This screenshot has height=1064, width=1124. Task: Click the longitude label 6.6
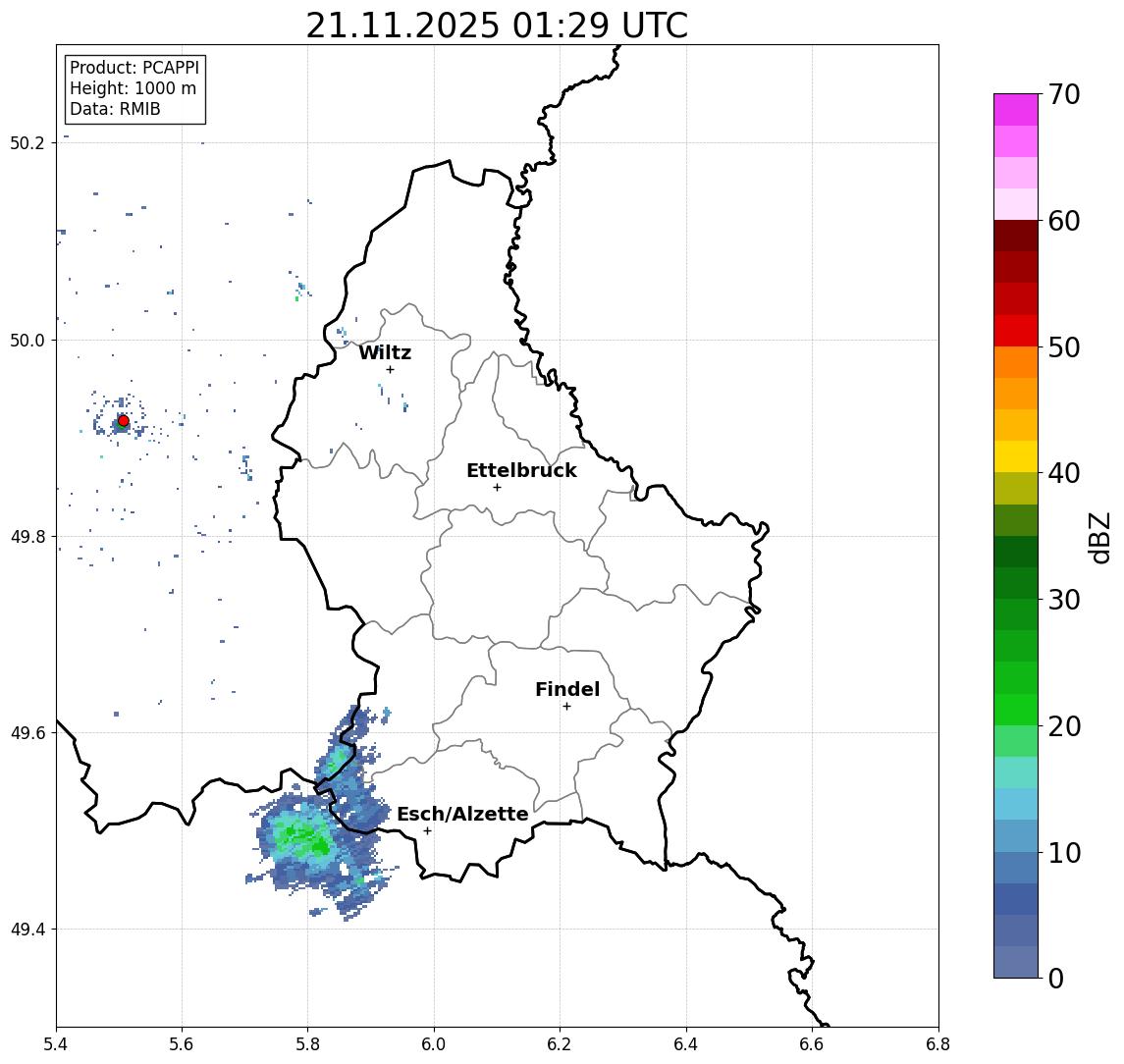click(x=812, y=1044)
